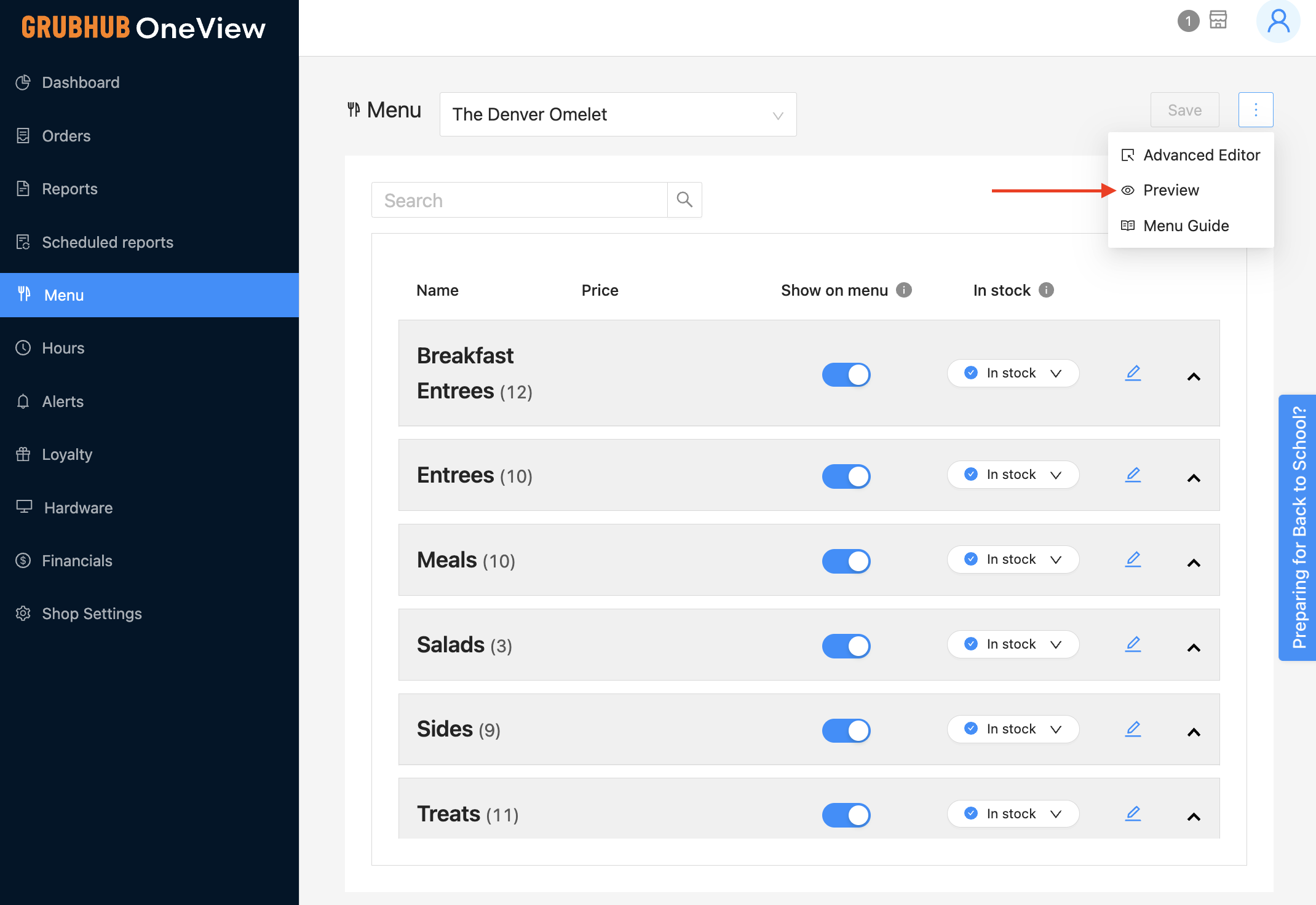1316x905 pixels.
Task: Disable Meals show on menu switch
Action: (846, 561)
